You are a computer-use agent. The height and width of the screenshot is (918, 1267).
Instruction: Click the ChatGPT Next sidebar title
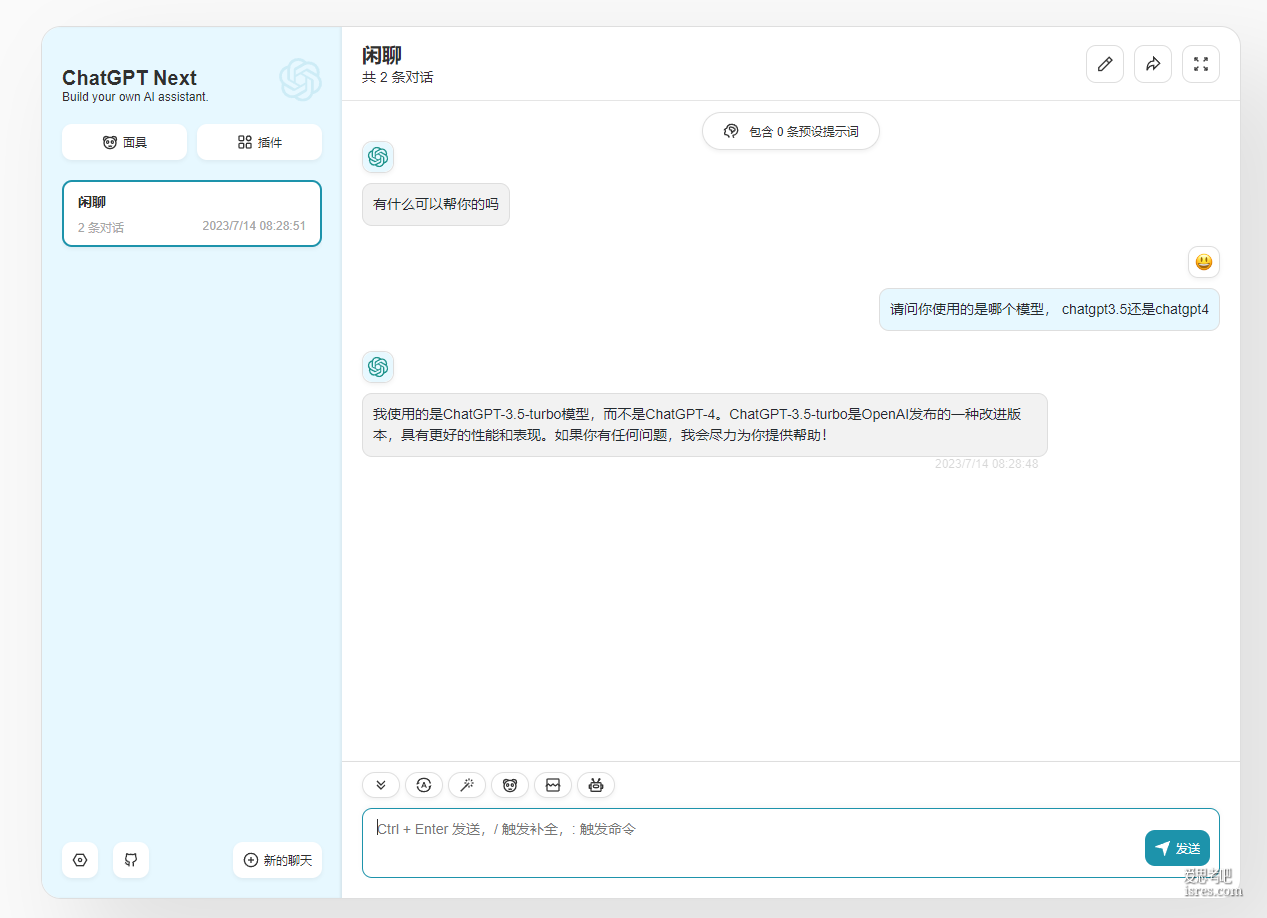130,78
